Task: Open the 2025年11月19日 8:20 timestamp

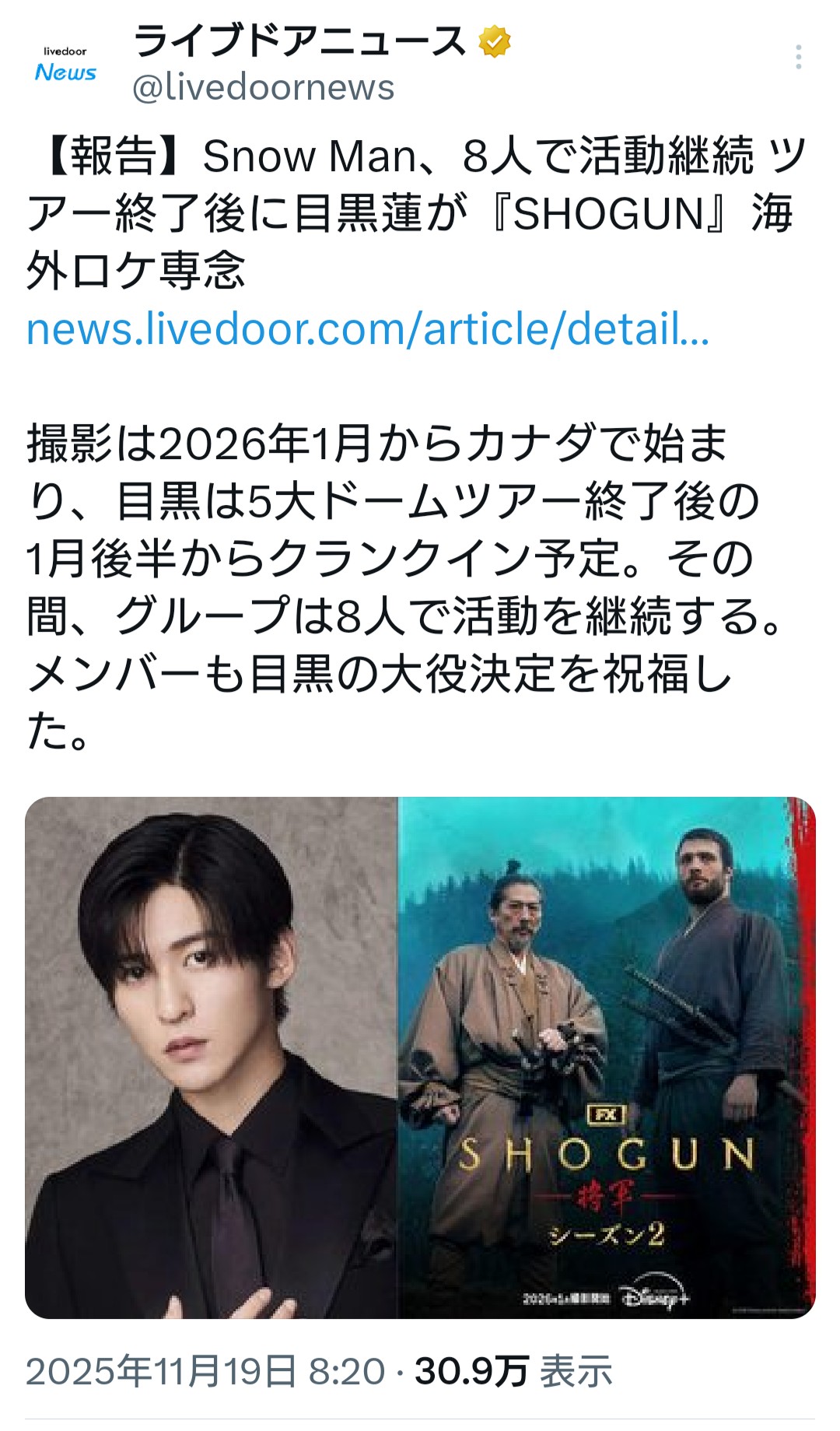Action: pos(205,1371)
